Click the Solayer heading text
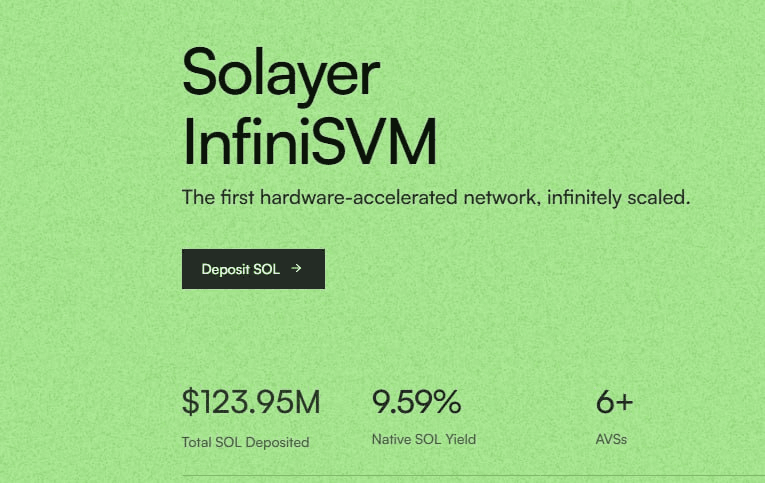Screen dimensions: 765x483 tap(281, 73)
